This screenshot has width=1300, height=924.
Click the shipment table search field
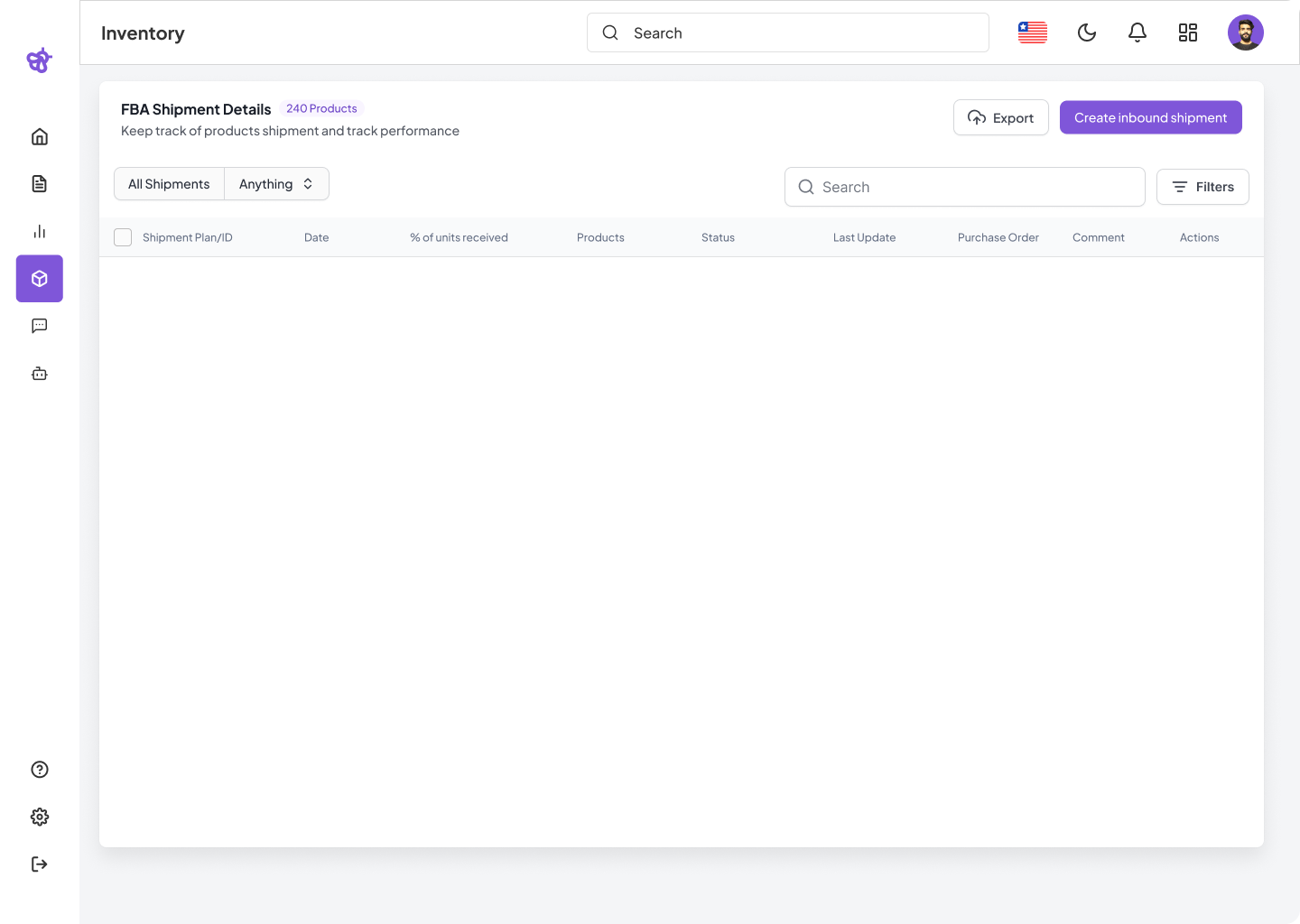coord(964,187)
